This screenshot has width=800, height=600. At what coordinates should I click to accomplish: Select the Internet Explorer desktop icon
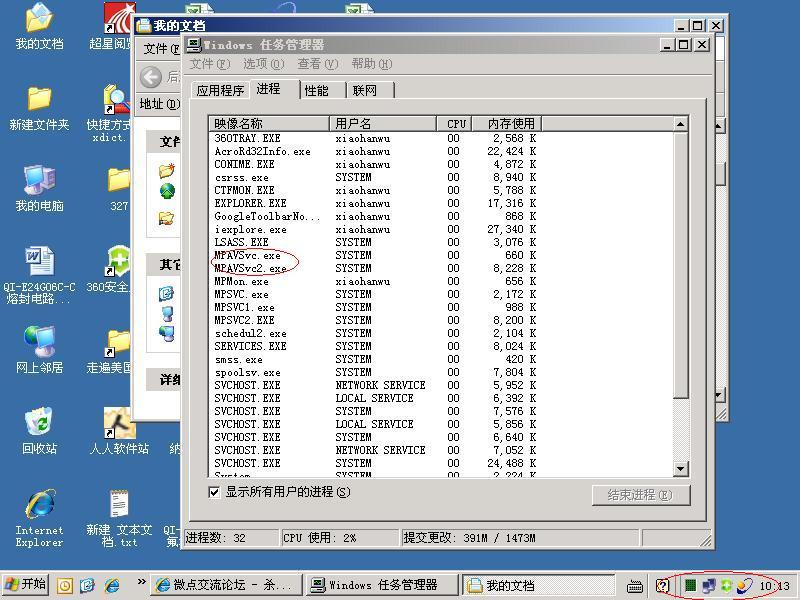(39, 518)
